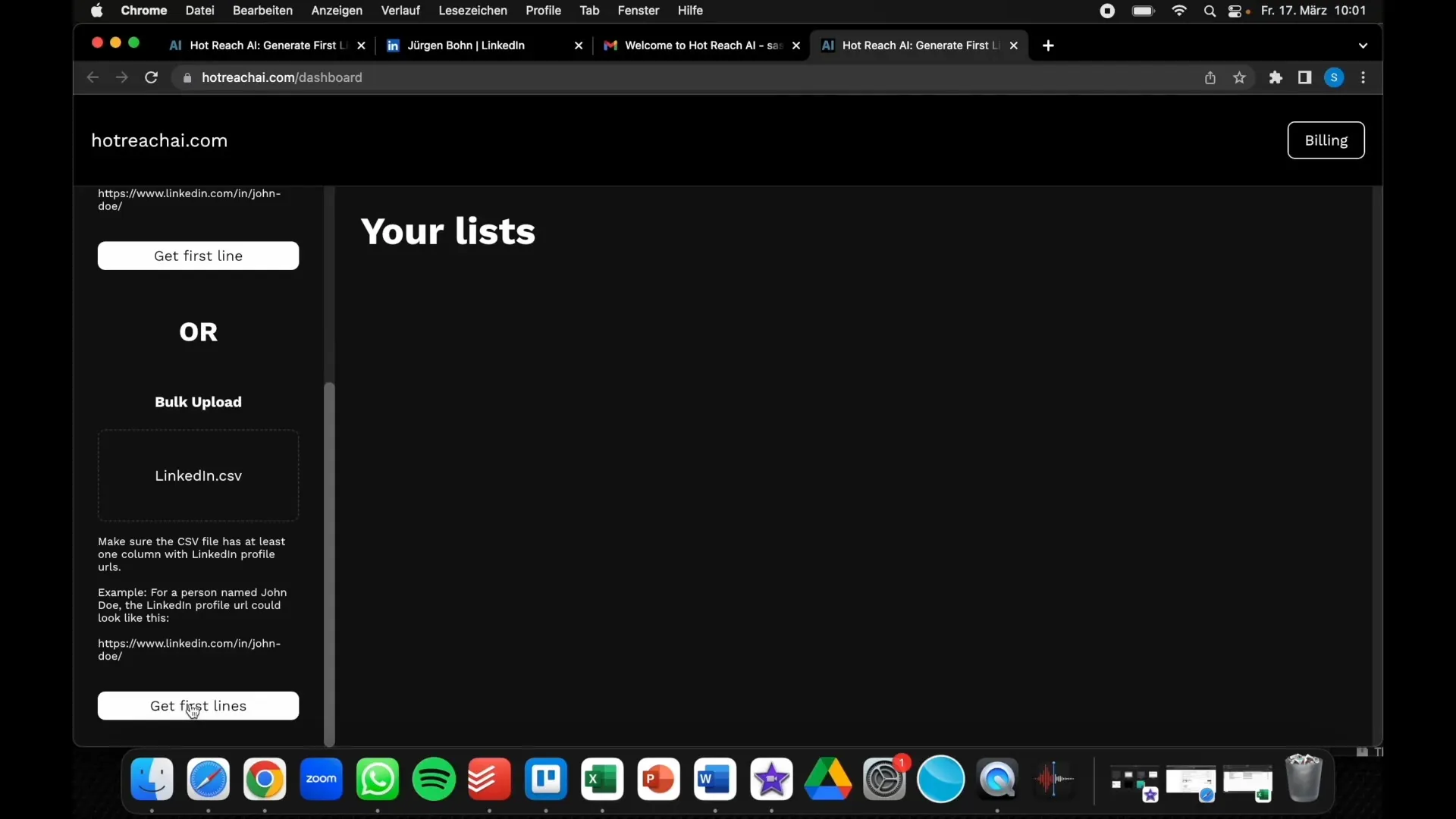Open hotreachai.com dashboard home
This screenshot has height=819, width=1456.
pos(159,140)
